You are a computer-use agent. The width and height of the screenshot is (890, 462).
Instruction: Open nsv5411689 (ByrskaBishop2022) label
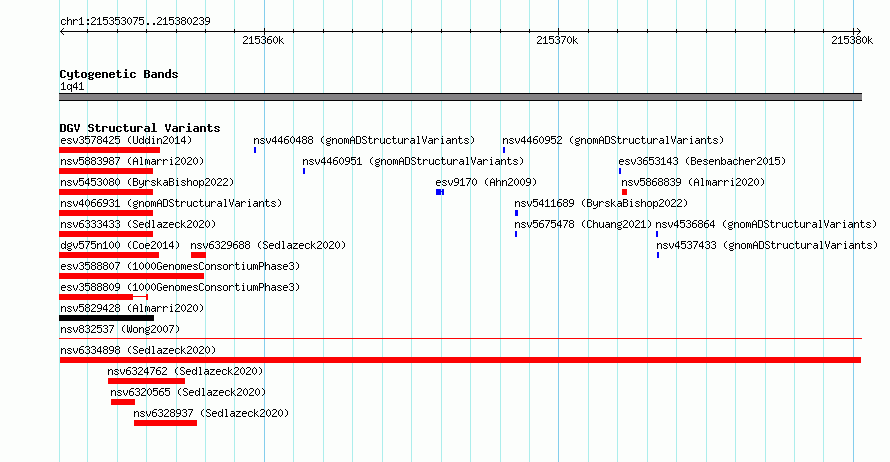pyautogui.click(x=601, y=203)
